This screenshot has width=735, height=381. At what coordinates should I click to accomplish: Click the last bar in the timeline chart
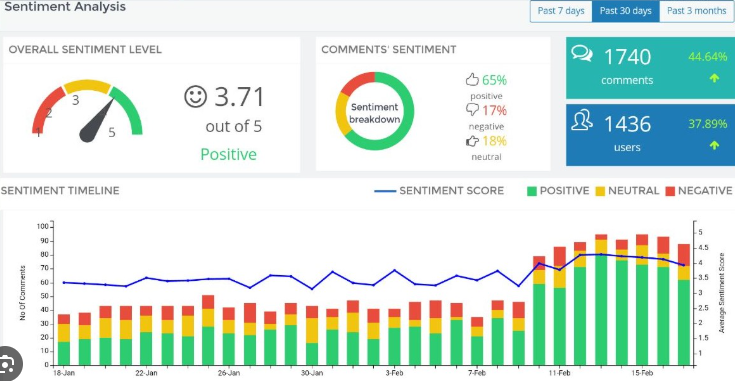click(x=684, y=305)
